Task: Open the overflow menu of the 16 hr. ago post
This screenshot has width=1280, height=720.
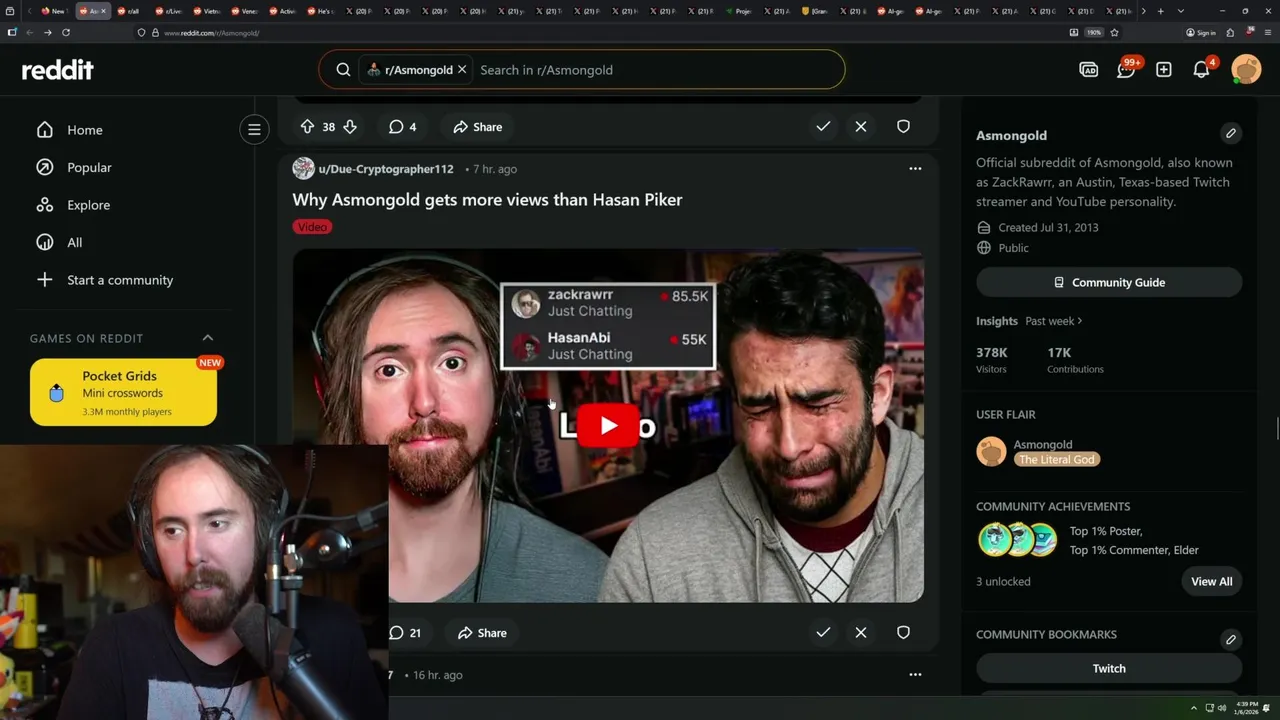Action: (915, 675)
